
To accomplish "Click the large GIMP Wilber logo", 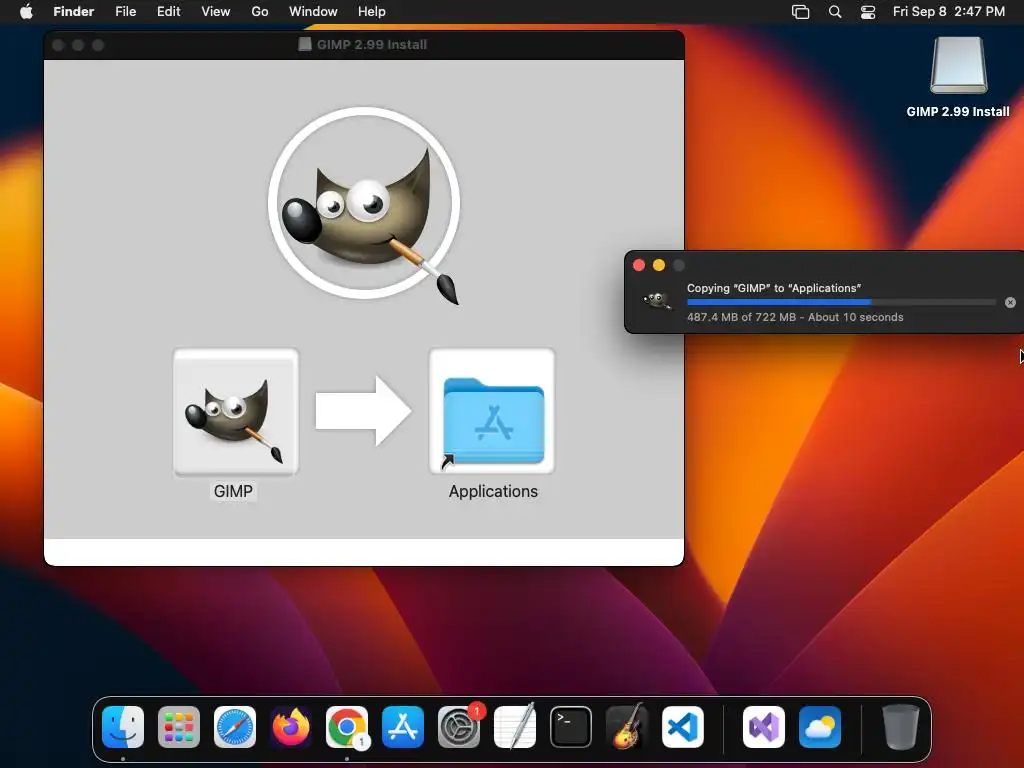I will click(x=364, y=205).
